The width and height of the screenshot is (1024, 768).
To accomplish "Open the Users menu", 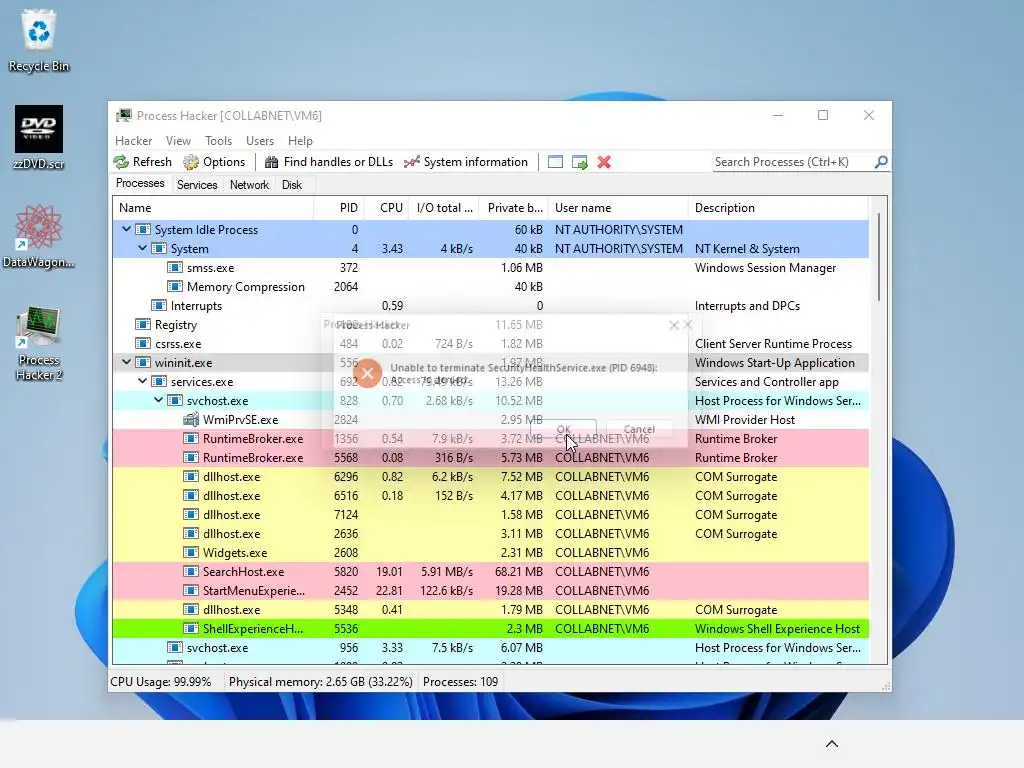I will coord(260,140).
